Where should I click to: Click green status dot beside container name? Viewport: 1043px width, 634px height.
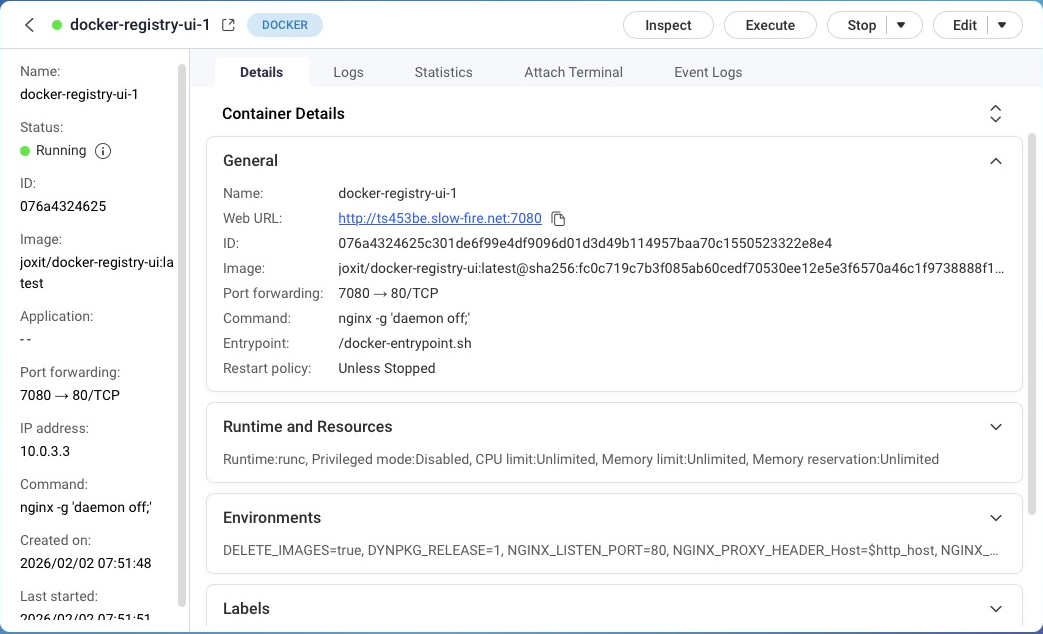pyautogui.click(x=57, y=25)
